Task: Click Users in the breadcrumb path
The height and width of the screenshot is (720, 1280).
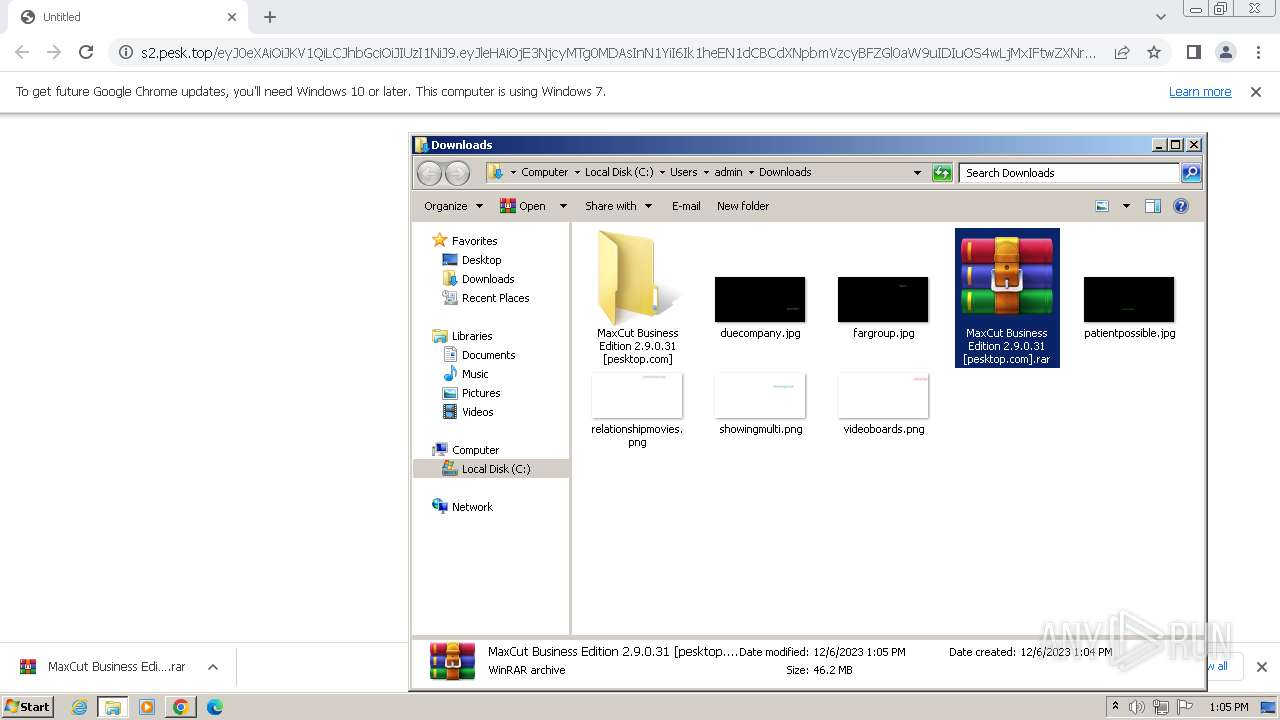Action: click(x=684, y=172)
